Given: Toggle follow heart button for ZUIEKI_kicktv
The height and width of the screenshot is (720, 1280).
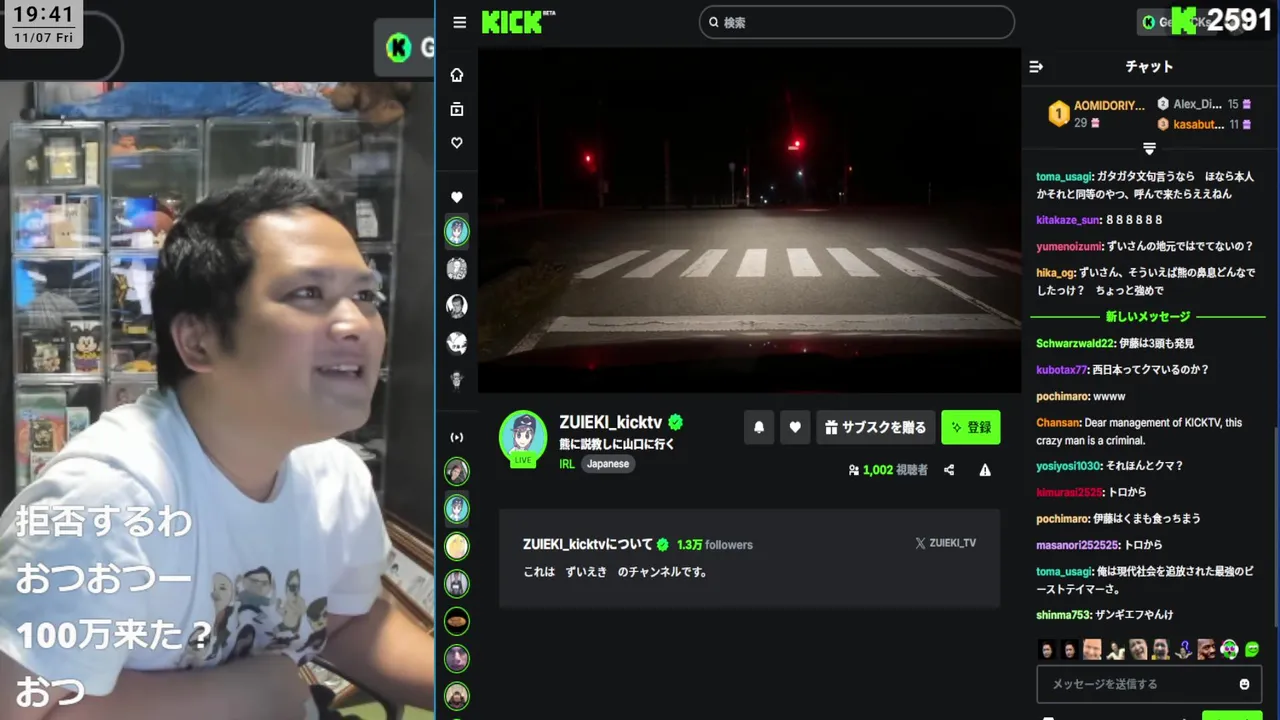Looking at the screenshot, I should (795, 427).
